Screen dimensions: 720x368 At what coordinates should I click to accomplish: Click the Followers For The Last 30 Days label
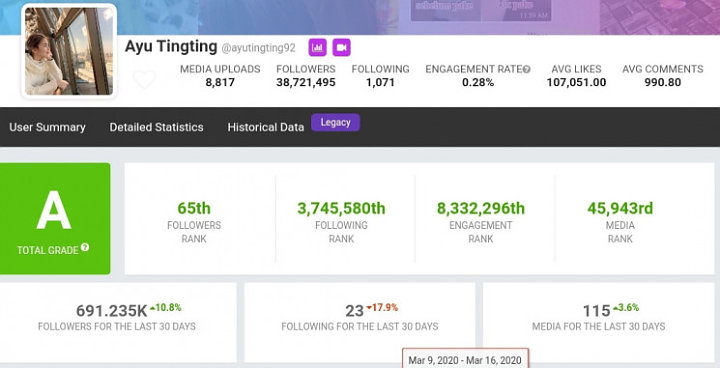click(x=117, y=327)
